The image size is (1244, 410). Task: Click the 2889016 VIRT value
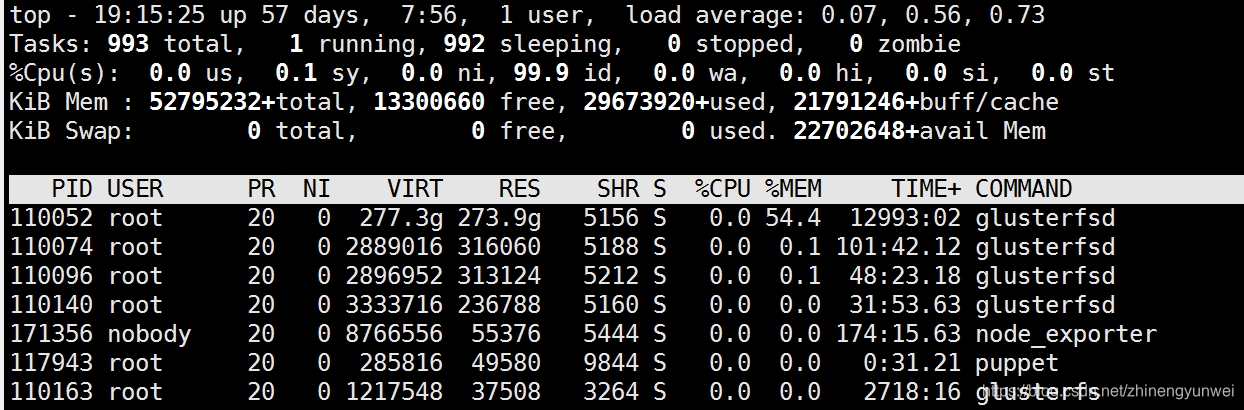pyautogui.click(x=394, y=247)
